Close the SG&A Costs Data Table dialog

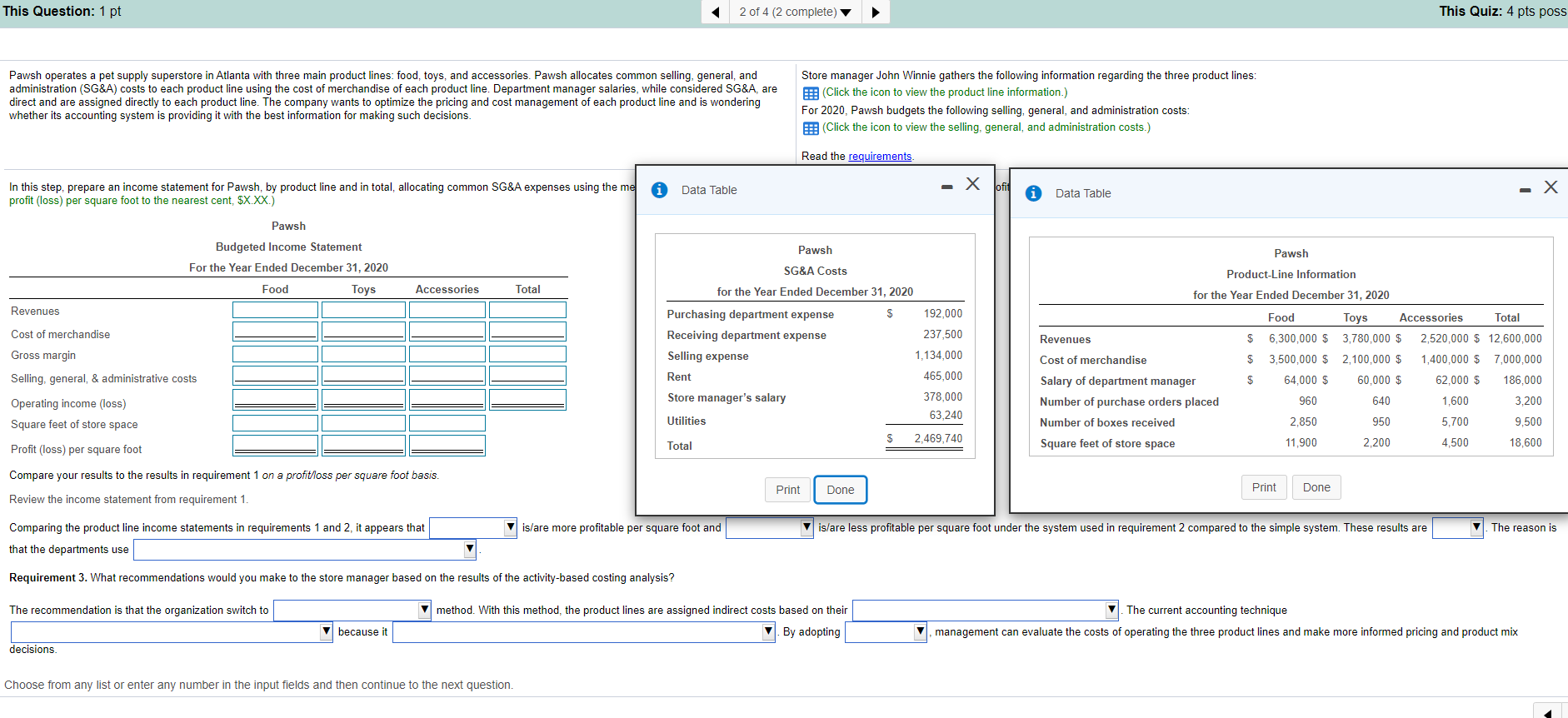click(x=972, y=184)
